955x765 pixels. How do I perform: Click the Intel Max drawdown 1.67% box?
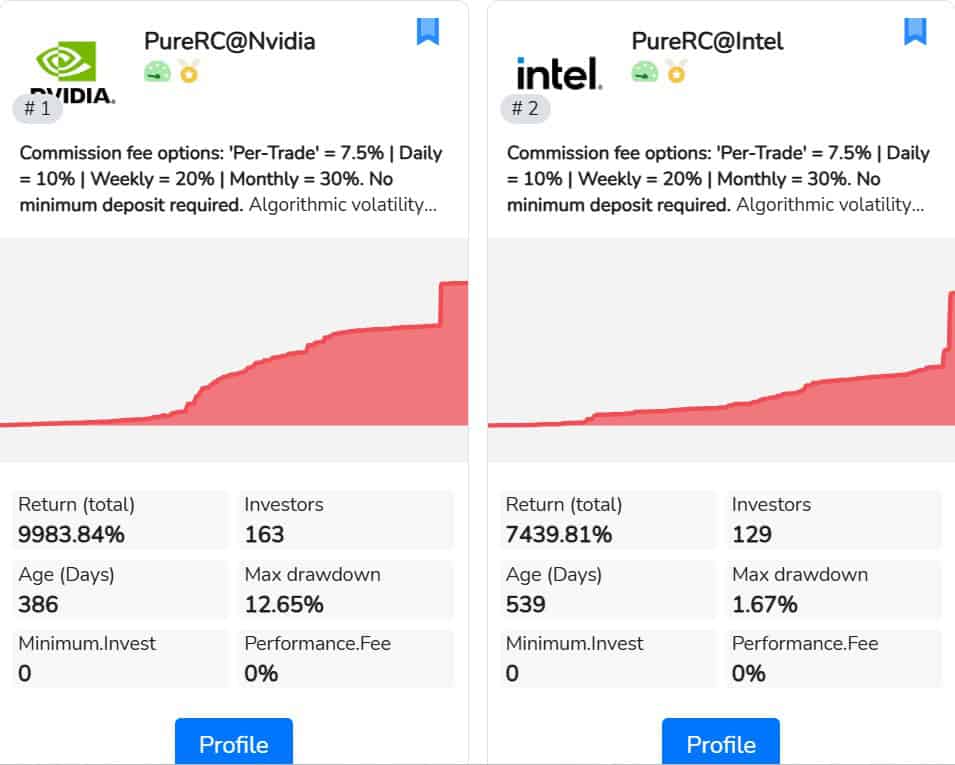834,590
